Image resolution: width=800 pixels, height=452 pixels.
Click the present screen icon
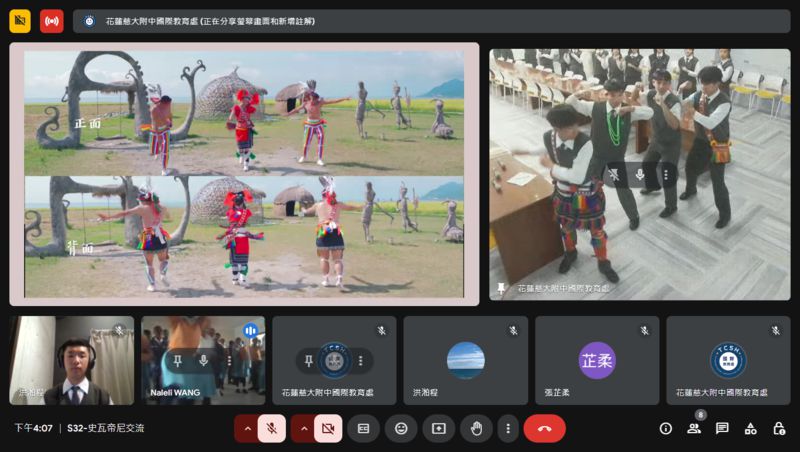438,428
